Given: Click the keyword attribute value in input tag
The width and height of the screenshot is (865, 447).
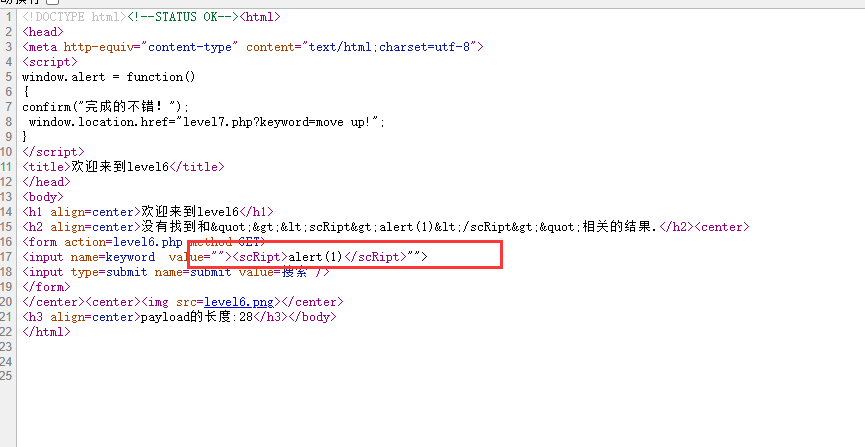Looking at the screenshot, I should click(131, 257).
